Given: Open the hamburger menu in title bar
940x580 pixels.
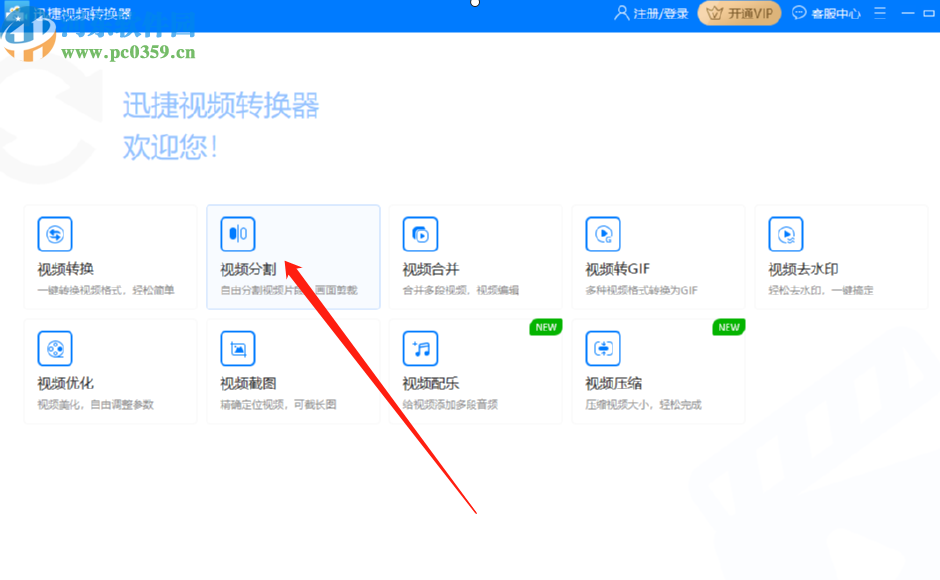Looking at the screenshot, I should tap(879, 13).
